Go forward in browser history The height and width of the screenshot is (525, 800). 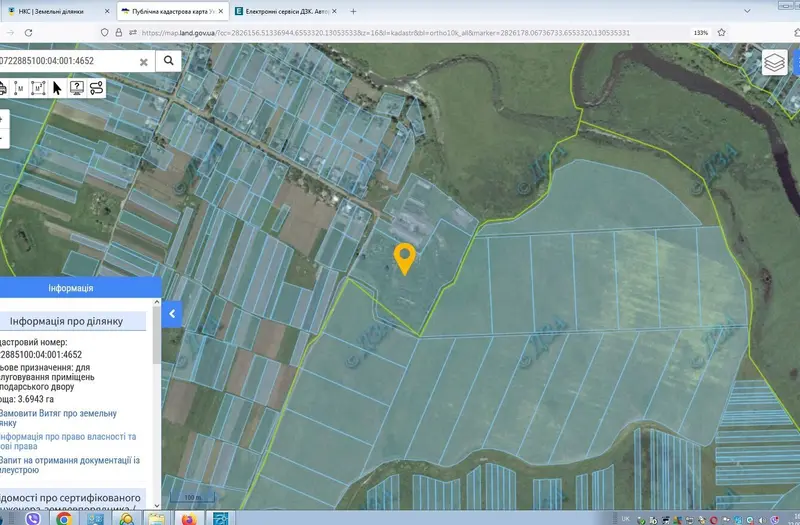point(10,33)
